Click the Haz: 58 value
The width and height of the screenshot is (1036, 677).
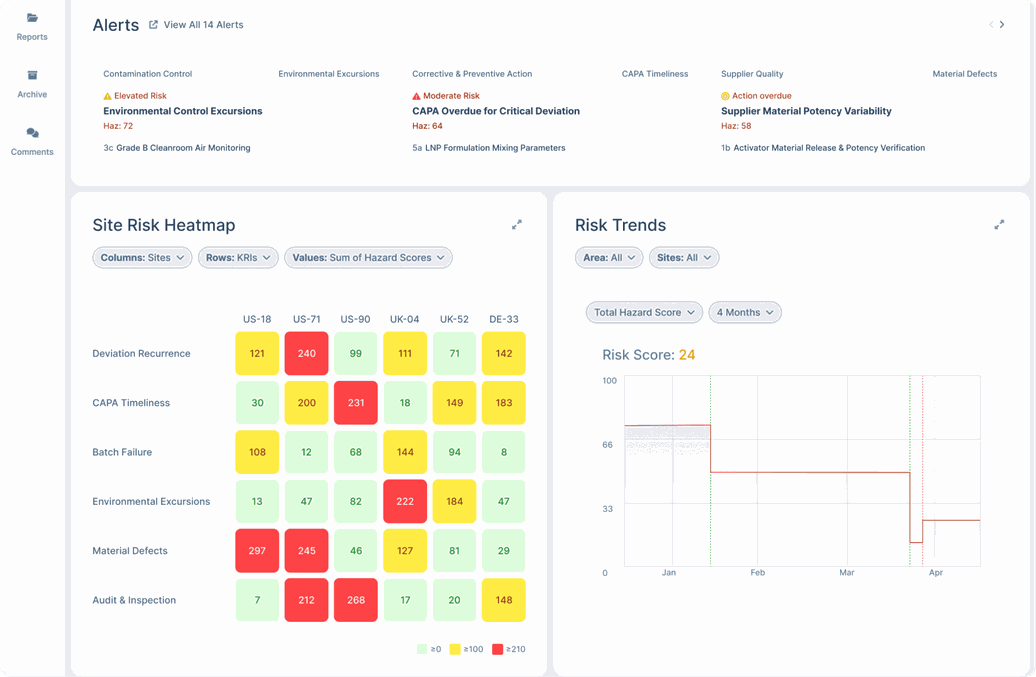point(736,126)
